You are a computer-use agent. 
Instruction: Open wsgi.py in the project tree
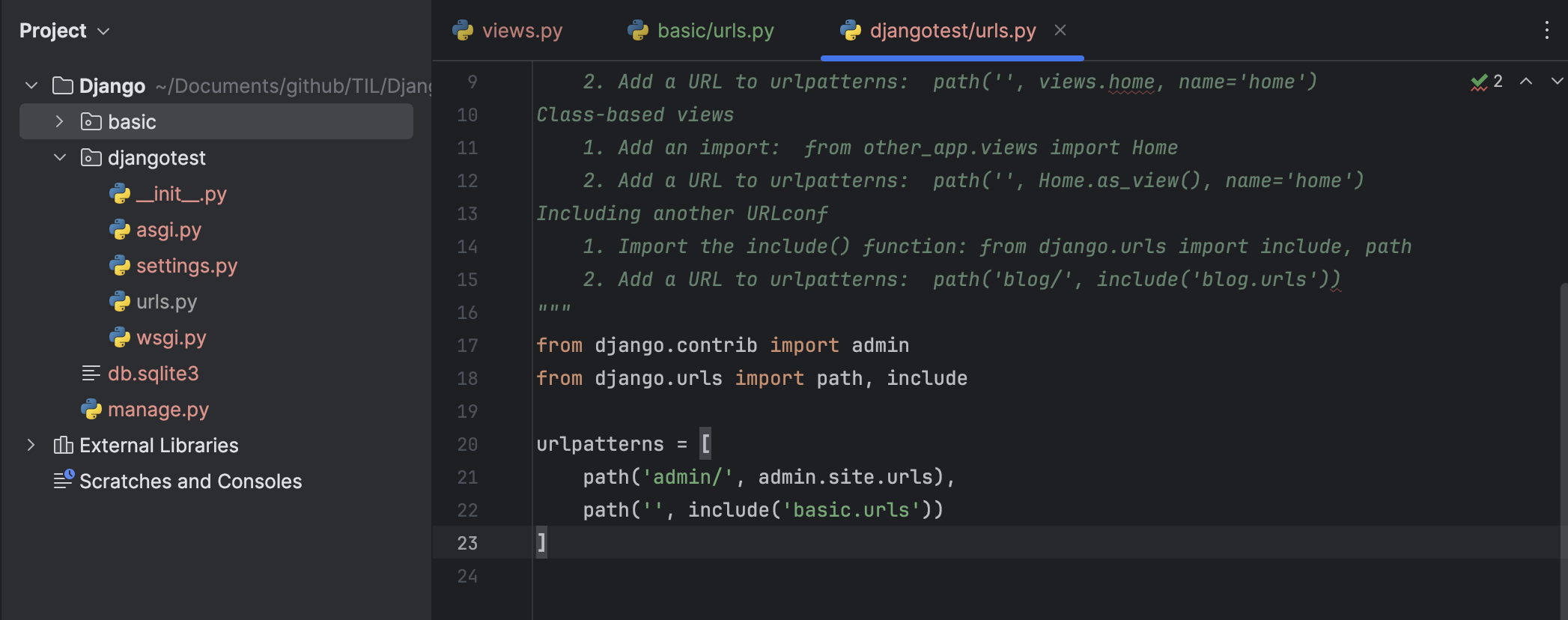[171, 338]
